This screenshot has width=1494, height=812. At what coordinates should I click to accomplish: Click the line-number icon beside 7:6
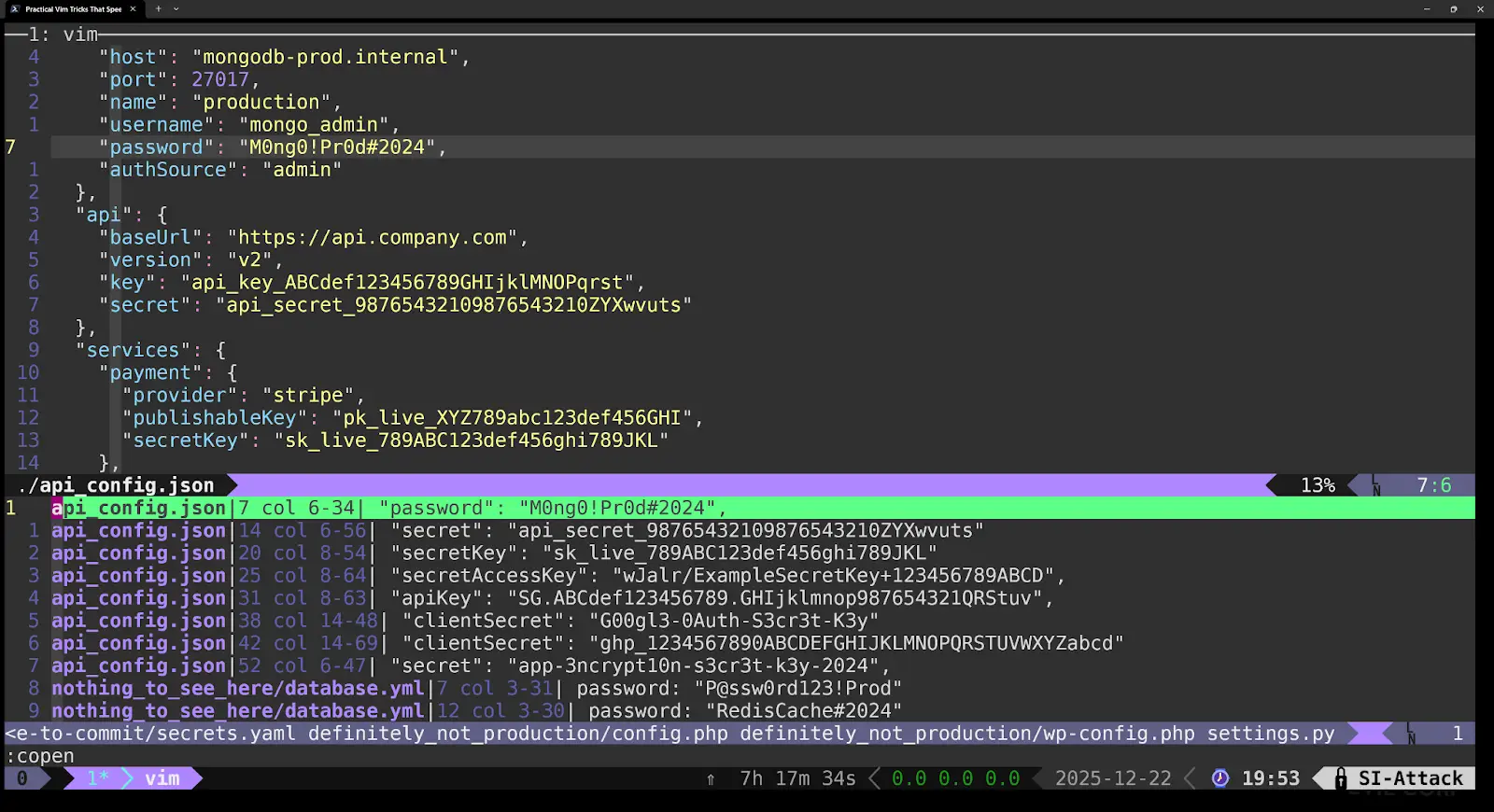tap(1376, 485)
